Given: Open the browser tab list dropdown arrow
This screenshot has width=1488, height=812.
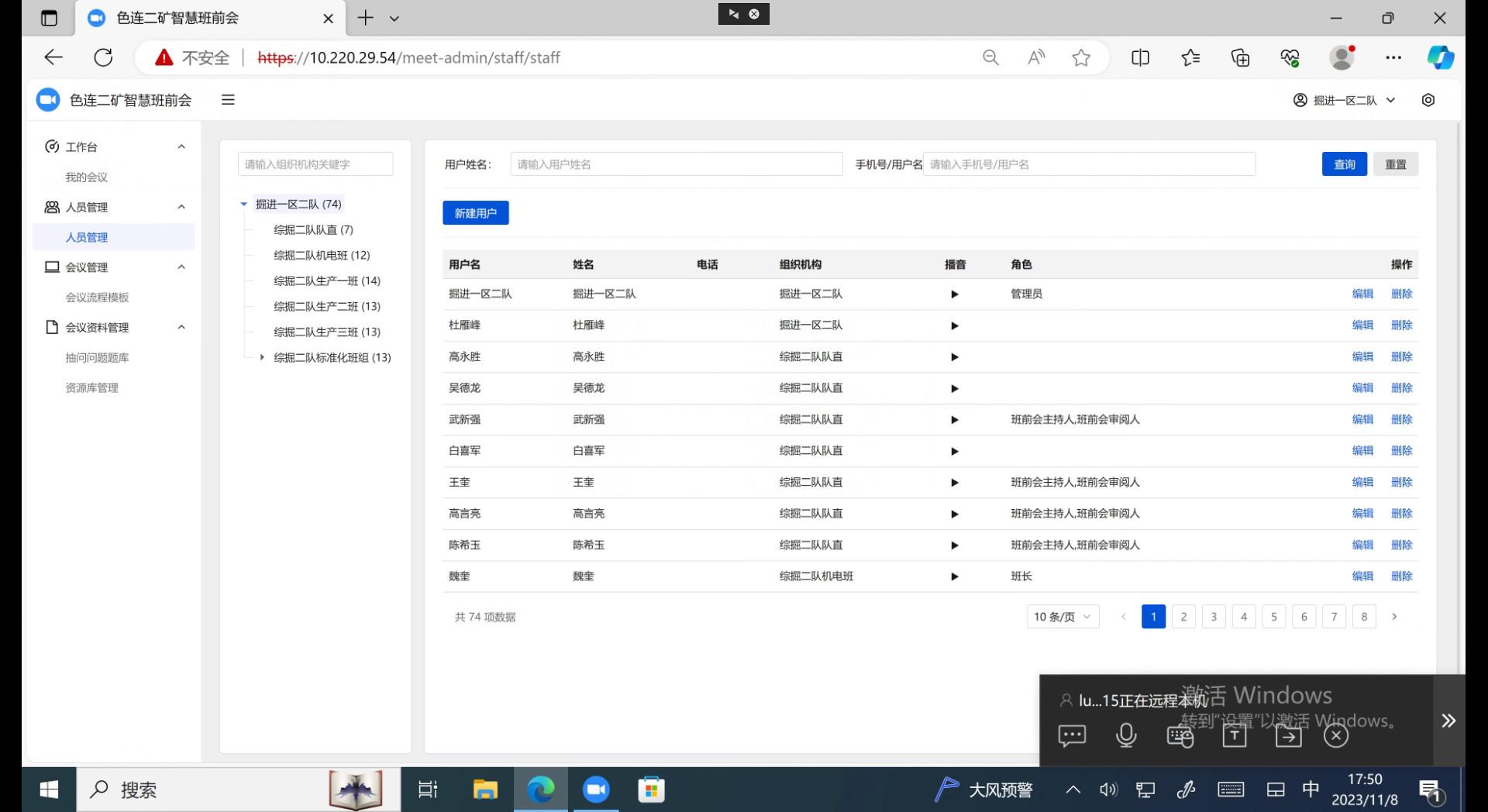Looking at the screenshot, I should point(394,18).
